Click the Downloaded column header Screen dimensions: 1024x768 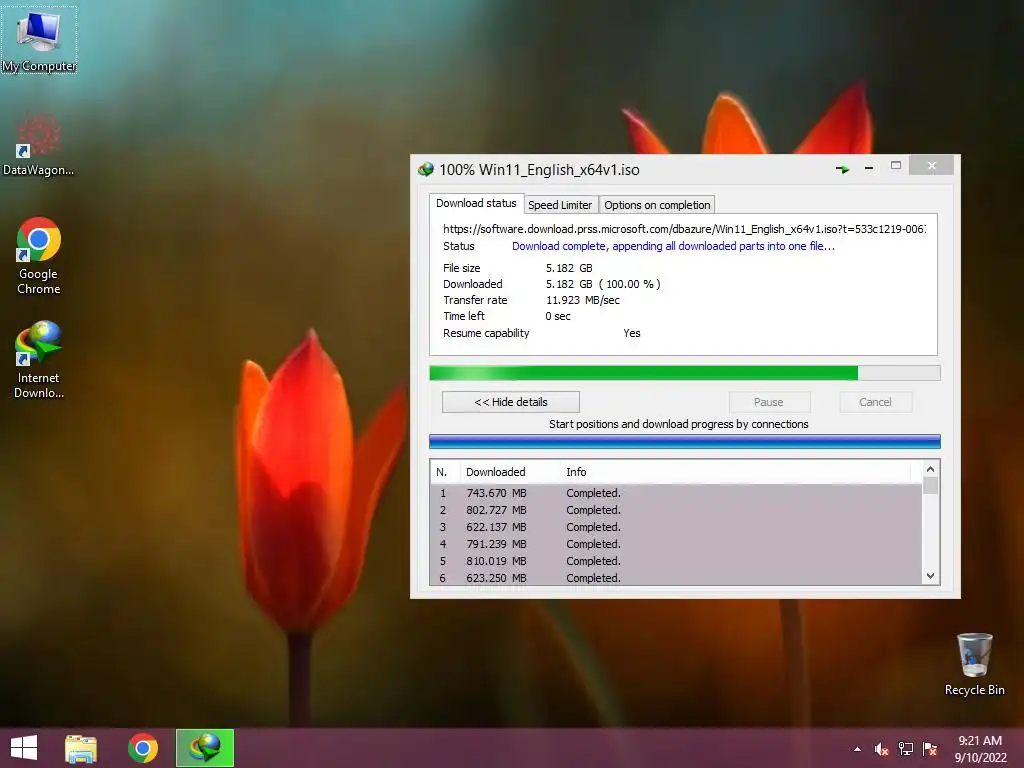click(x=508, y=472)
